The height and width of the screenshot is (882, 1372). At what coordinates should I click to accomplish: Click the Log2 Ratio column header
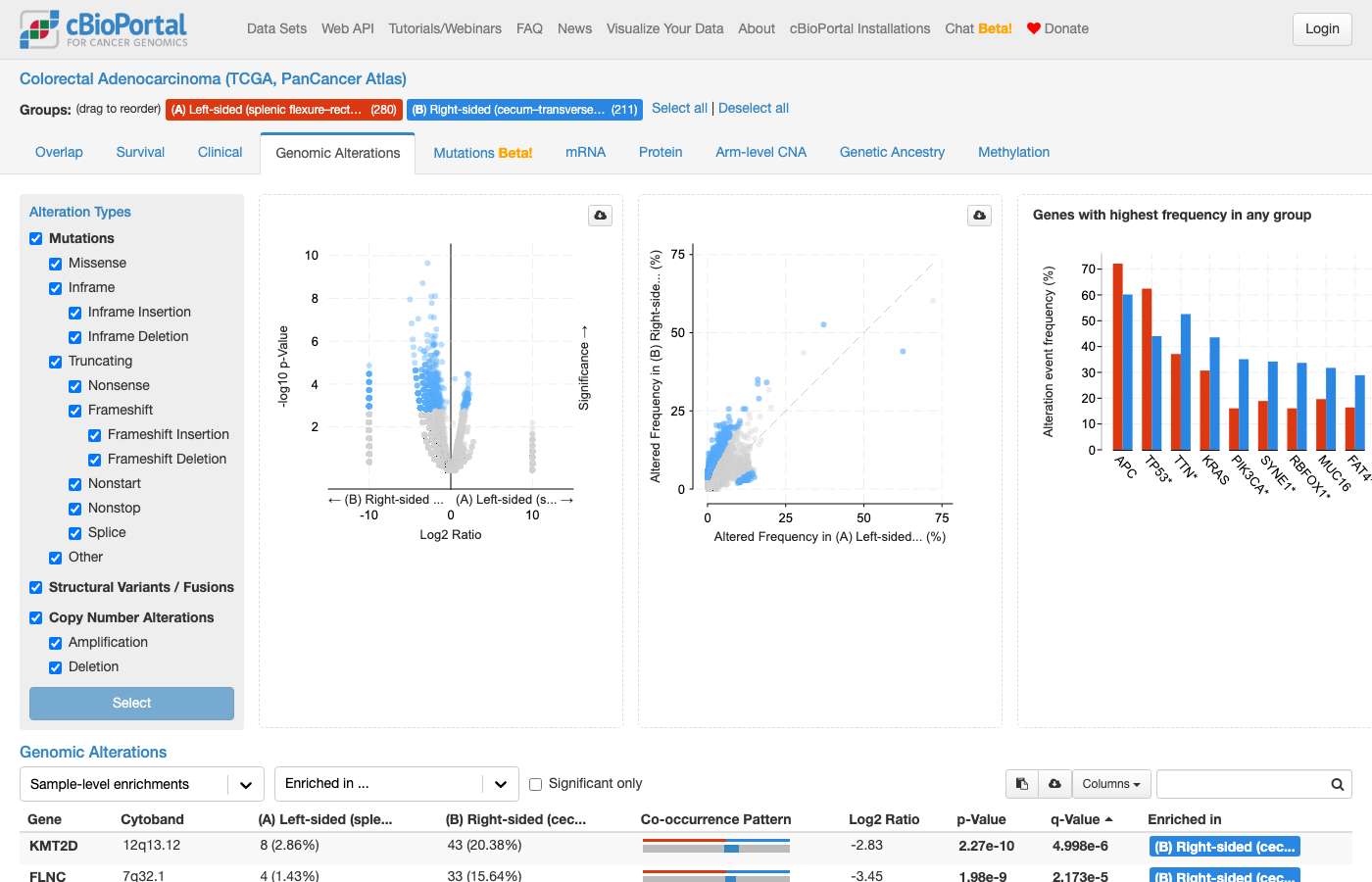tap(884, 819)
